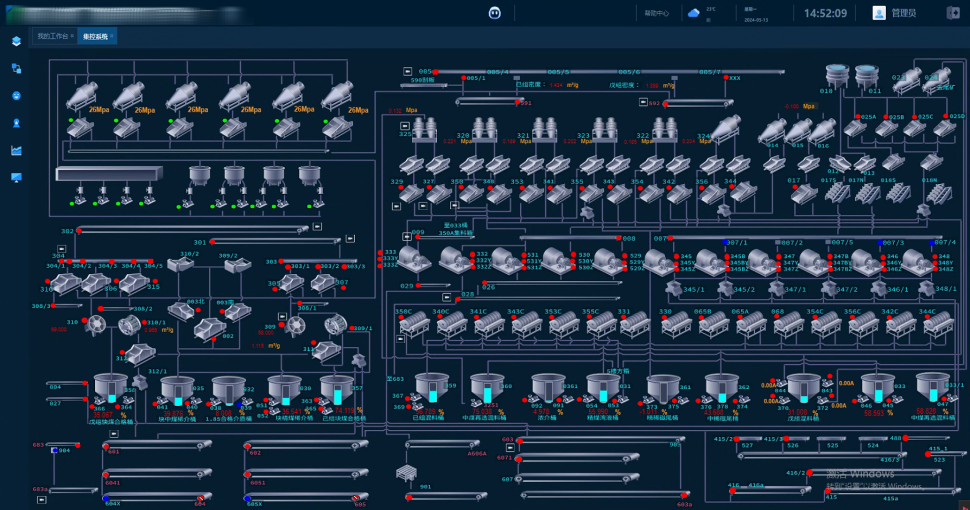Toggle the blue indicator at conveyor 604X
Viewport: 970px width, 510px height.
pos(106,497)
